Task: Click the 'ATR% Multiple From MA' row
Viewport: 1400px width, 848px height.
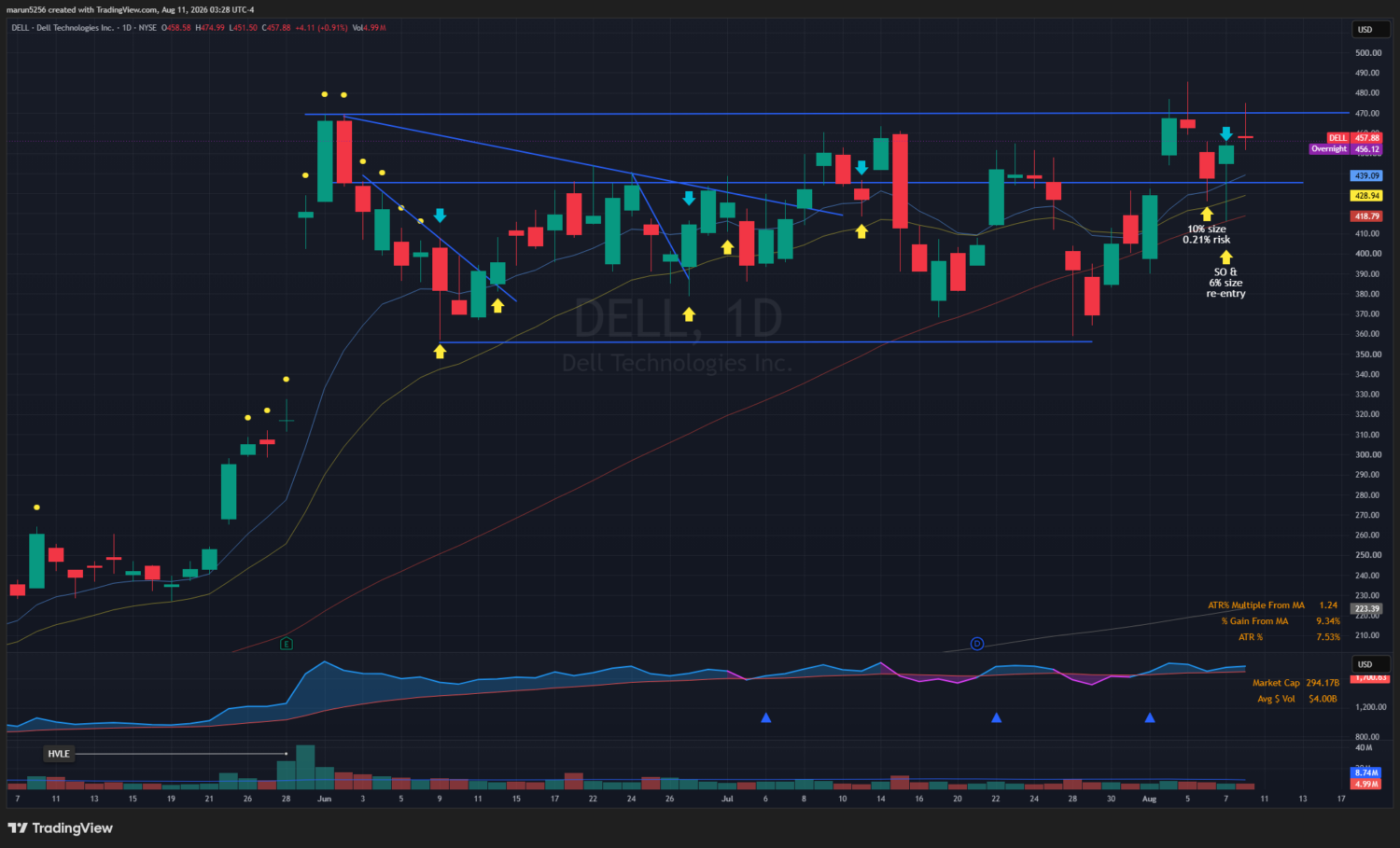Action: [1273, 605]
